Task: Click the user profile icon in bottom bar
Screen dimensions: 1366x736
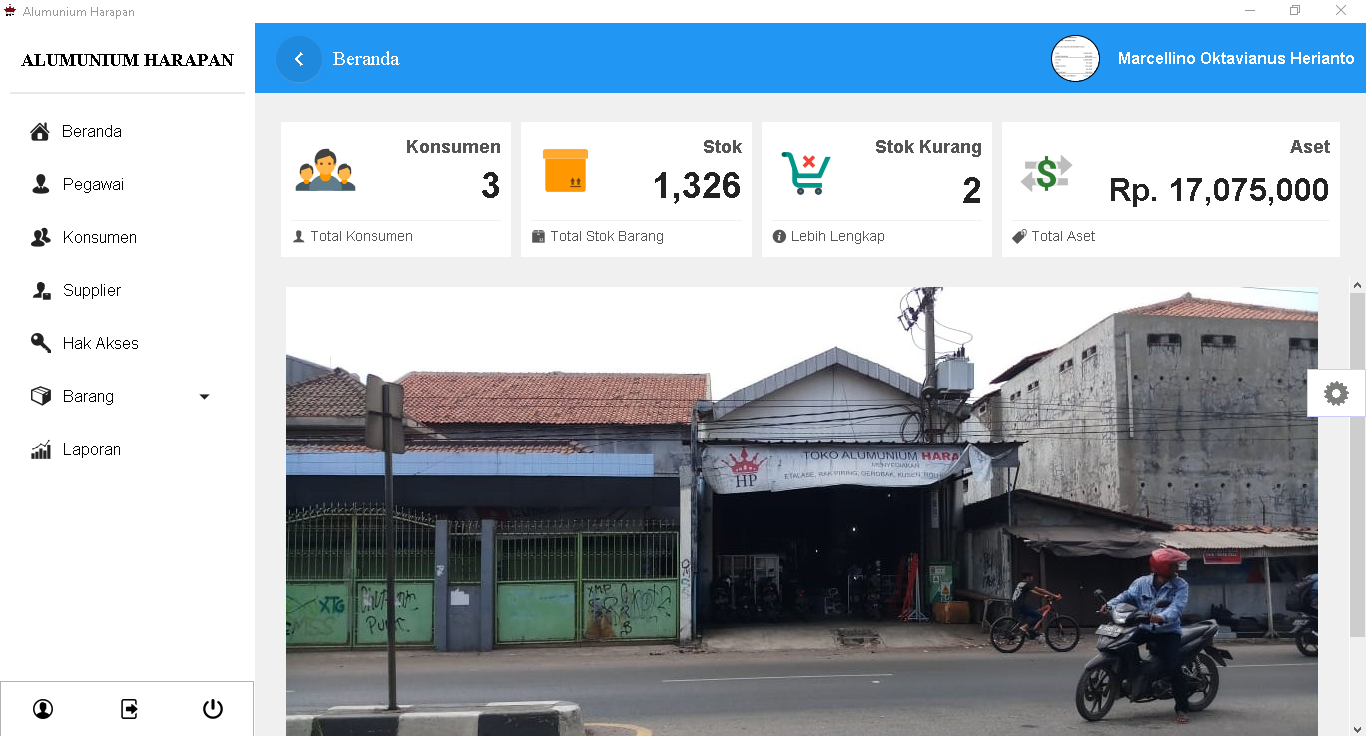Action: click(x=43, y=709)
